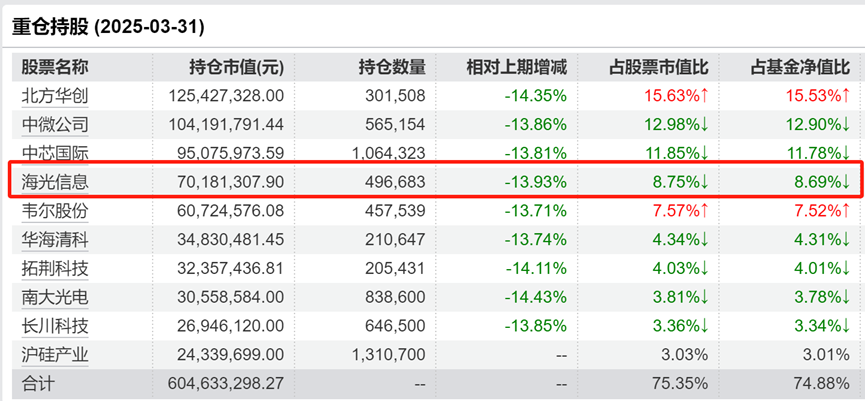Image resolution: width=865 pixels, height=401 pixels.
Task: Click the 重仓持股 (2025-03-31) title
Action: 108,28
